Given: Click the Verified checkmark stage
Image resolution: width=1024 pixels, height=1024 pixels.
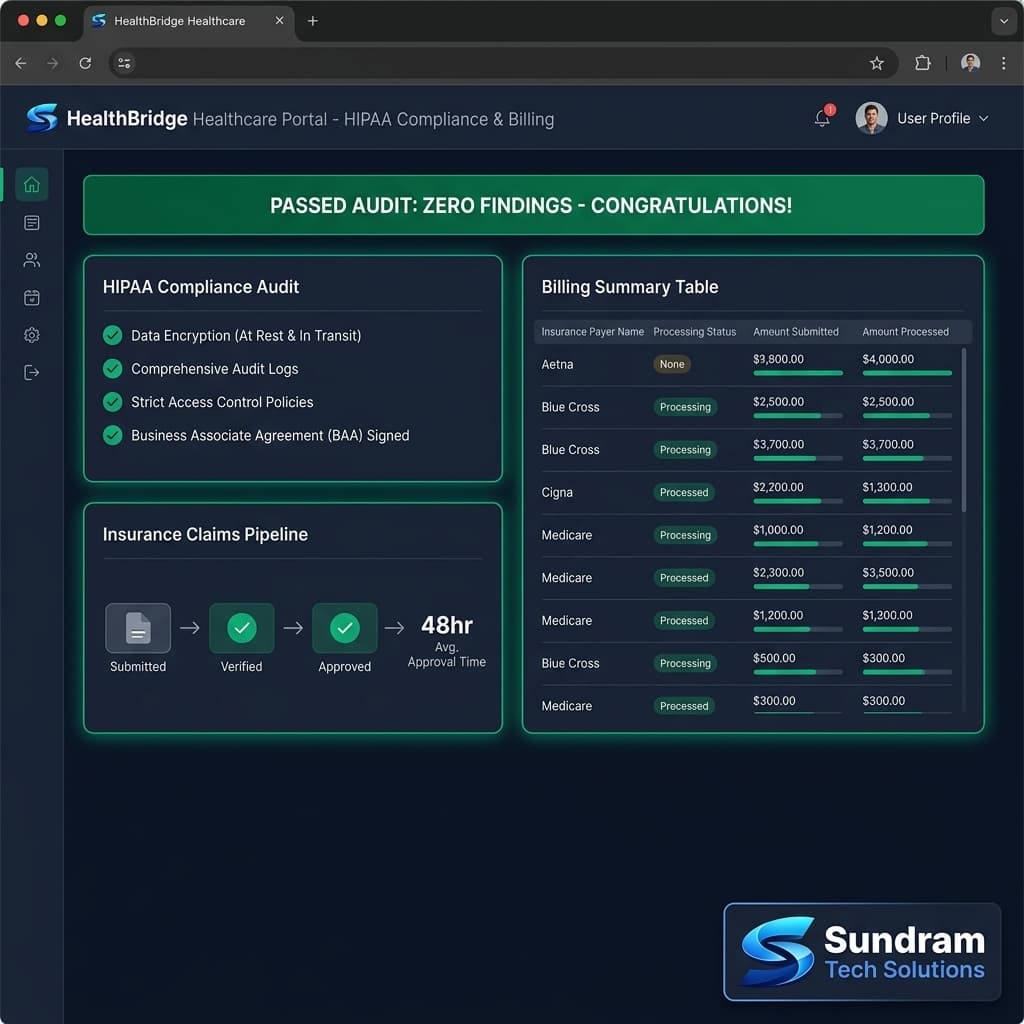Looking at the screenshot, I should pyautogui.click(x=242, y=628).
